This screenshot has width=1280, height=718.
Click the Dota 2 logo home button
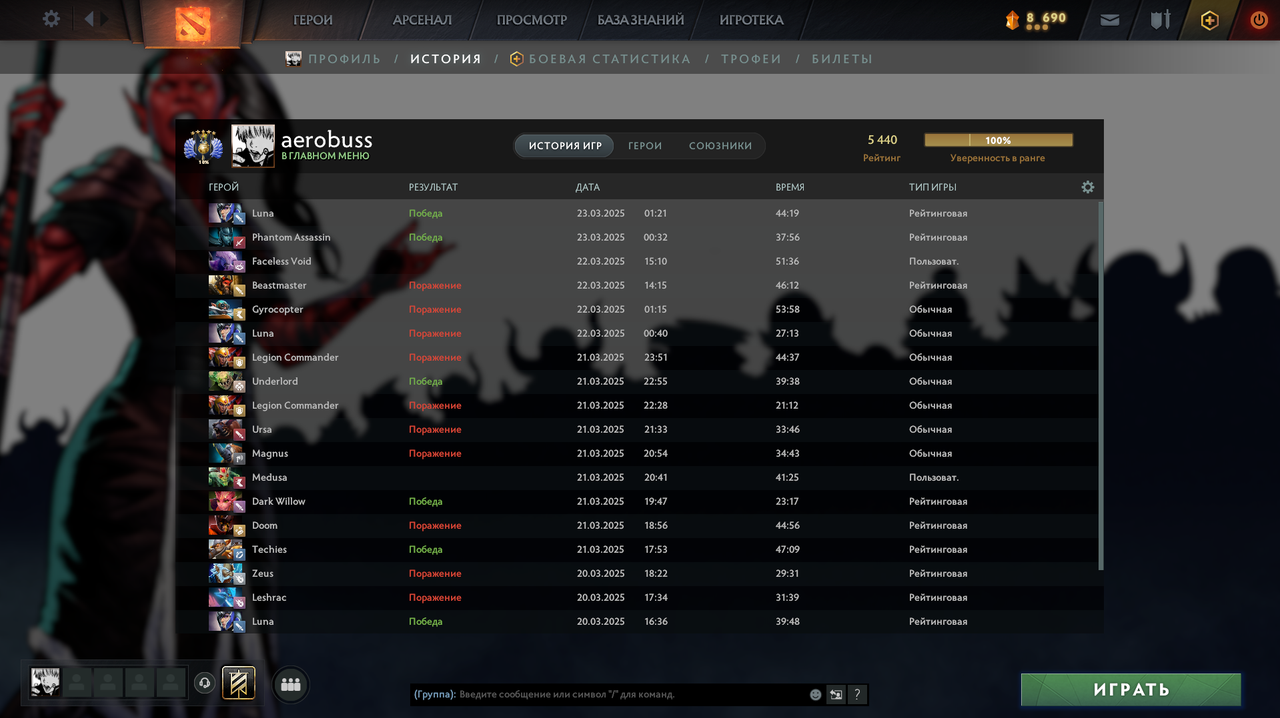click(x=192, y=23)
